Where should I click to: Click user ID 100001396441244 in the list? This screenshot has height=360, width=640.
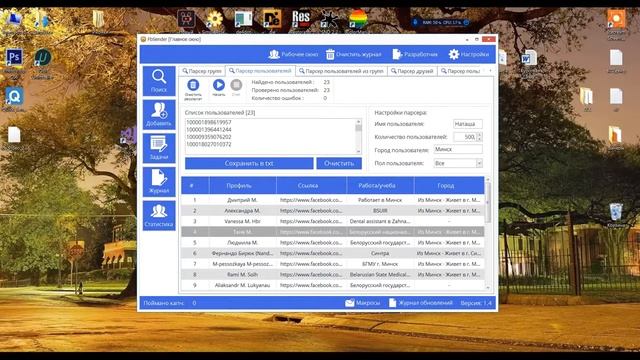pos(209,129)
